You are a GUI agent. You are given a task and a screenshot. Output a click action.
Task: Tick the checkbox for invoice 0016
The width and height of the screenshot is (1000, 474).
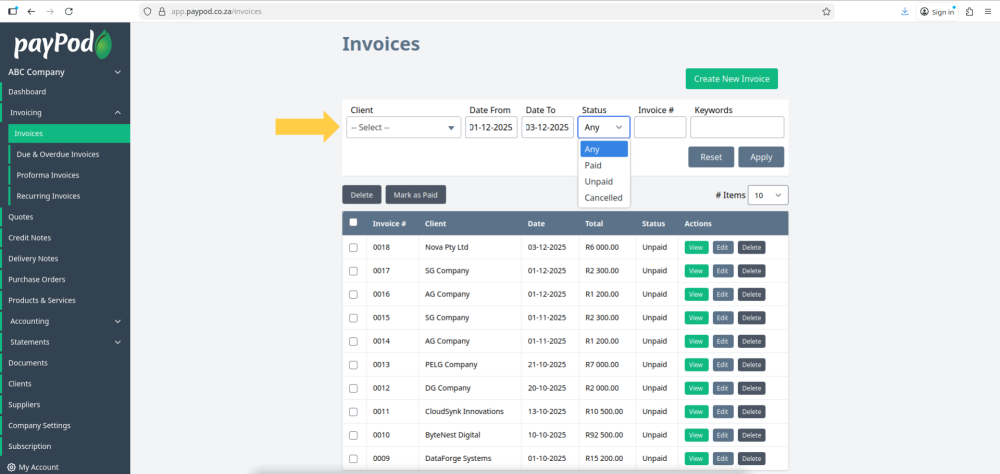(353, 295)
